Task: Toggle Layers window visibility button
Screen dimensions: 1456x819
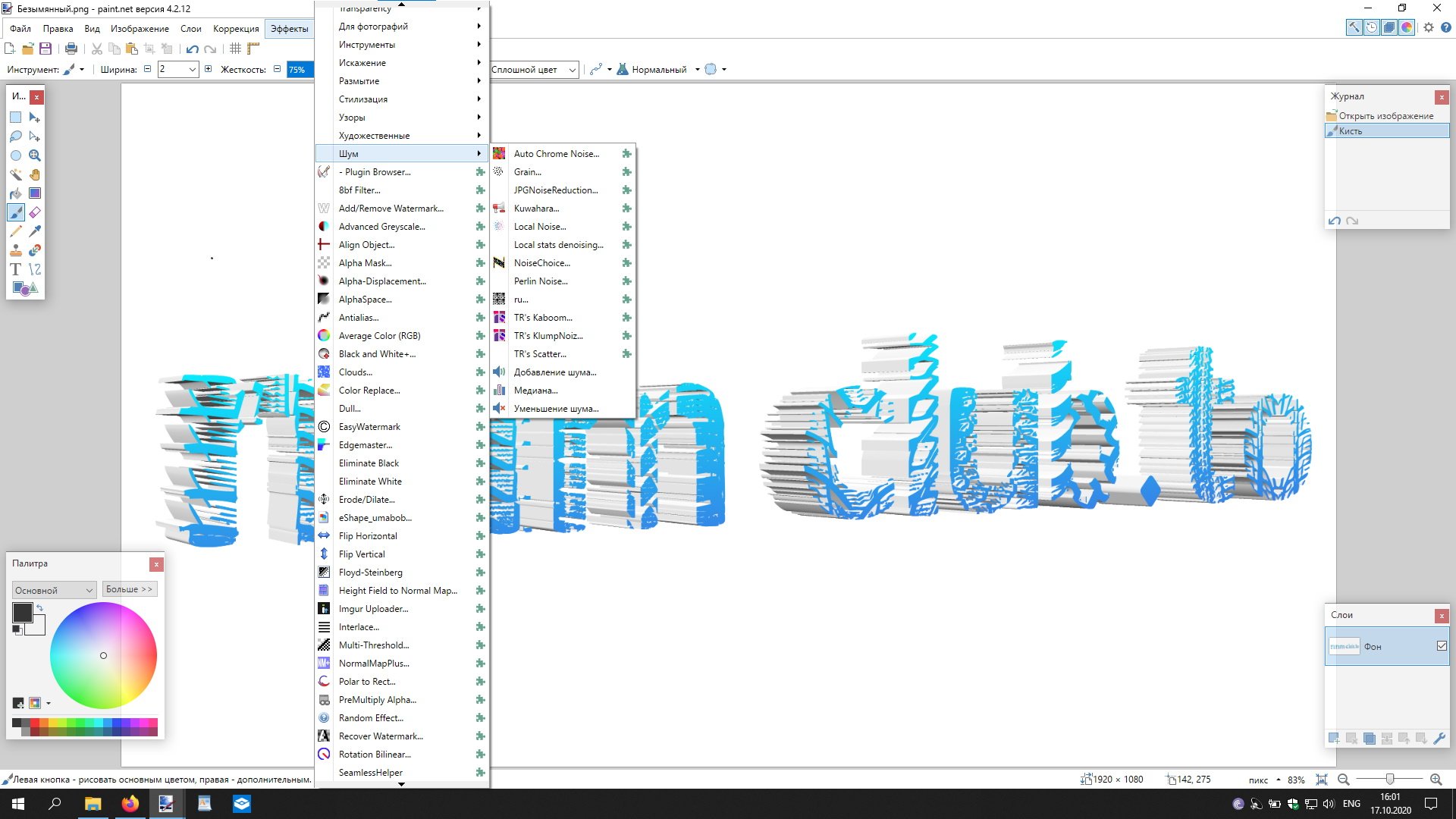Action: click(1389, 27)
